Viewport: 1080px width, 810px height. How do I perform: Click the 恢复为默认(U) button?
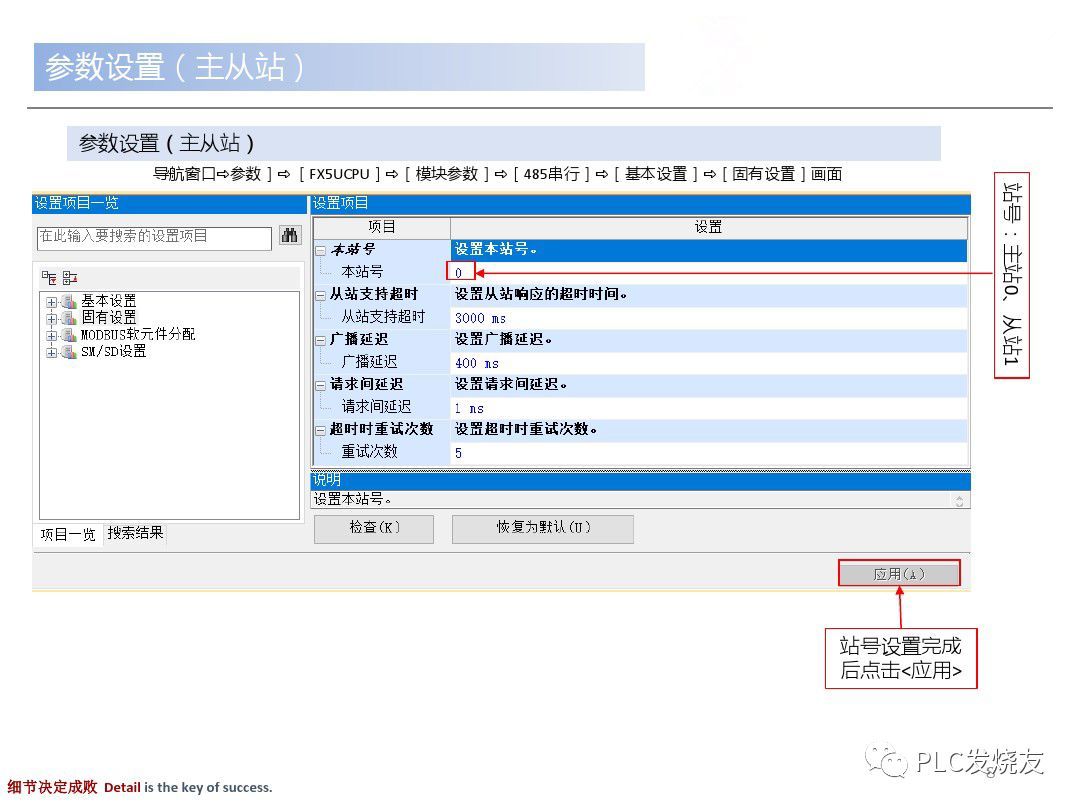pos(542,528)
